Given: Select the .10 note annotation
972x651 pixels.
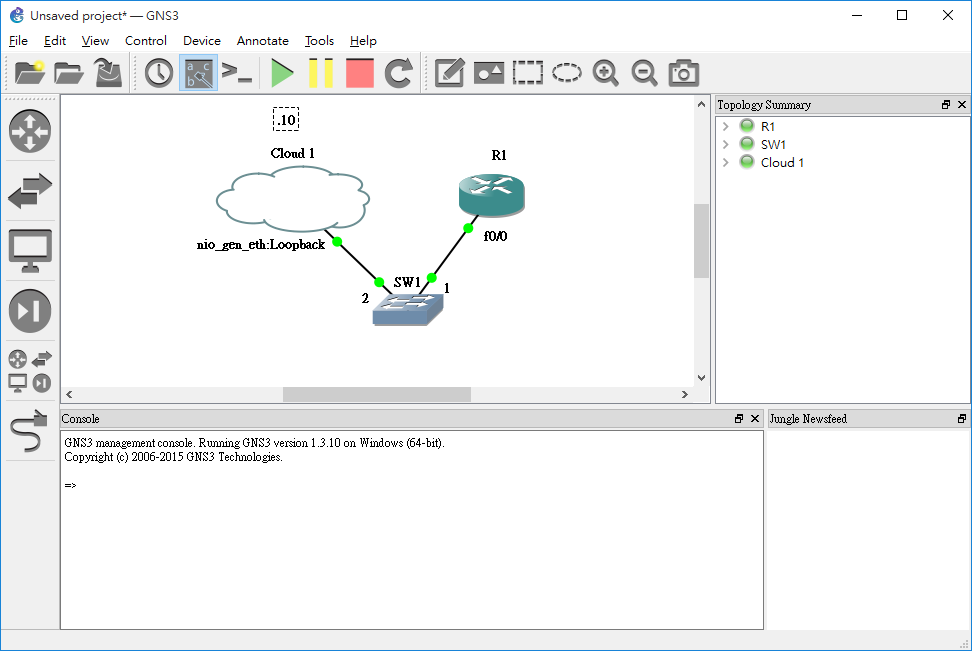Looking at the screenshot, I should [286, 119].
